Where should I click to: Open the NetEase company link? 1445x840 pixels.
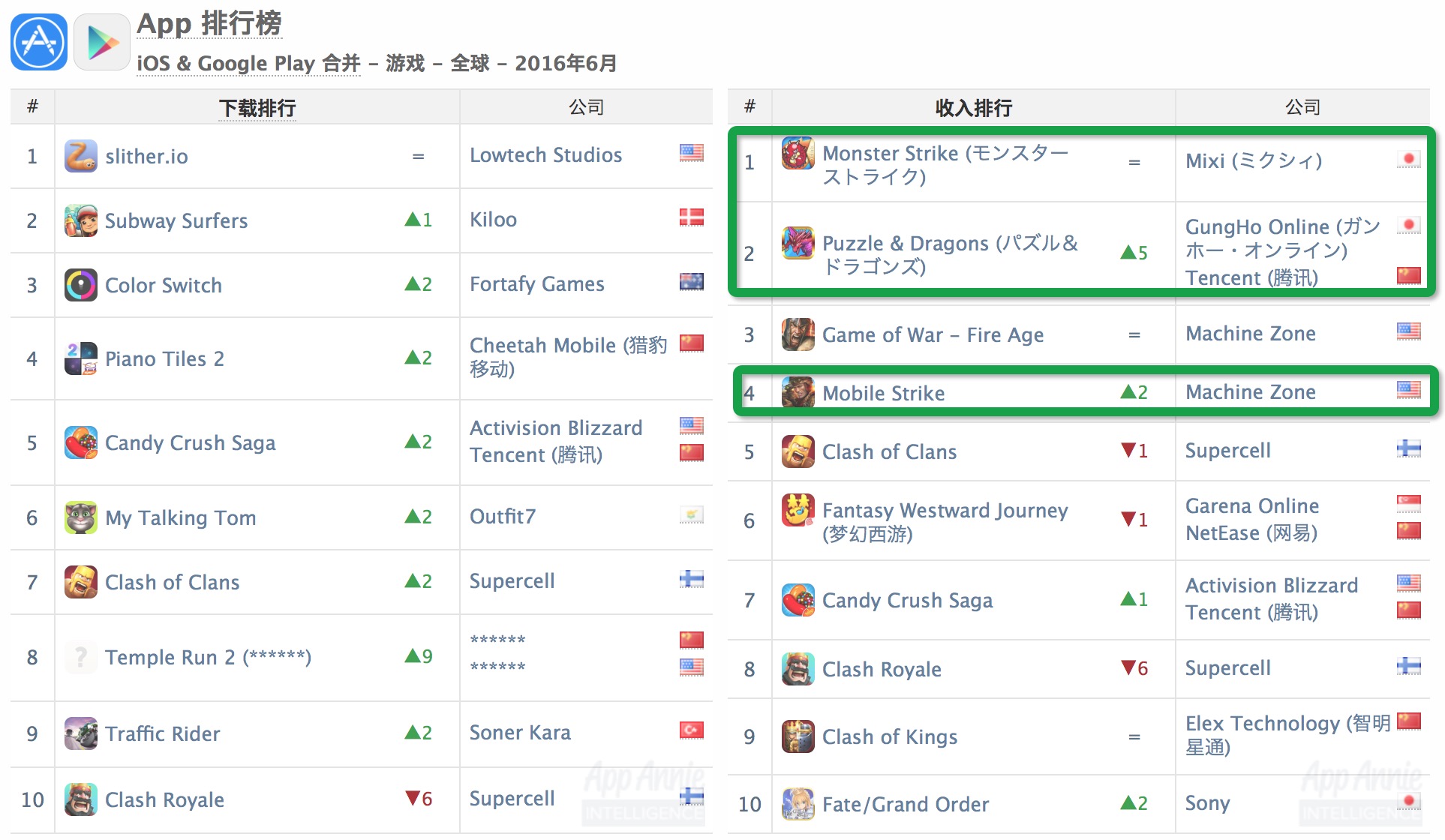point(1251,532)
